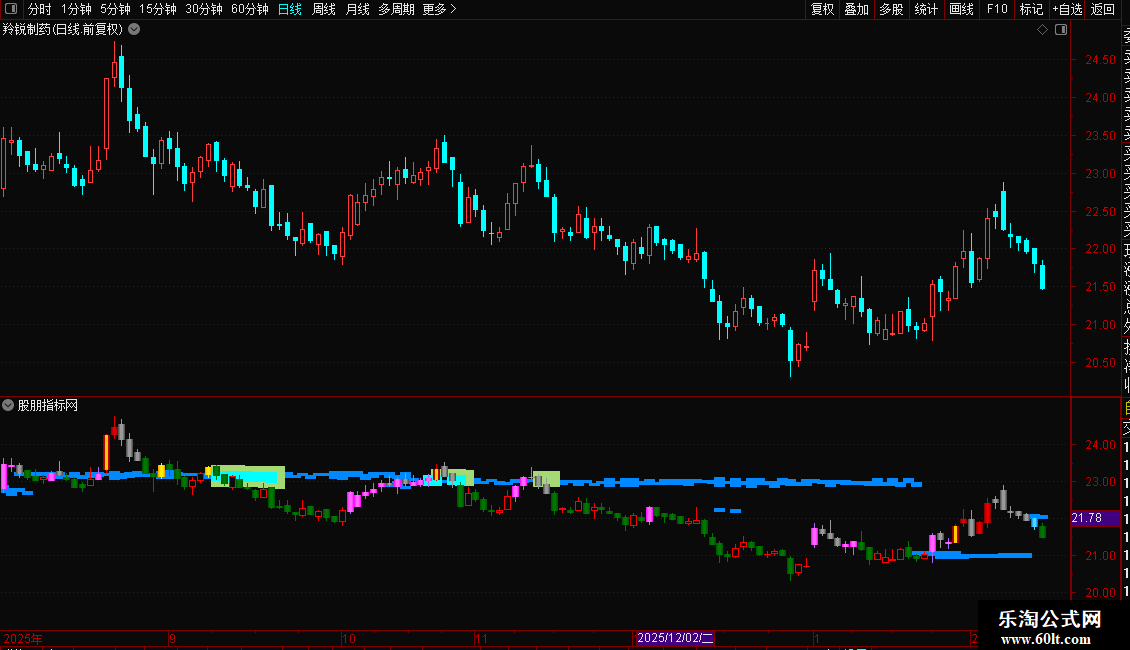Viewport: 1130px width, 650px height.
Task: Open F10 company info
Action: [997, 9]
